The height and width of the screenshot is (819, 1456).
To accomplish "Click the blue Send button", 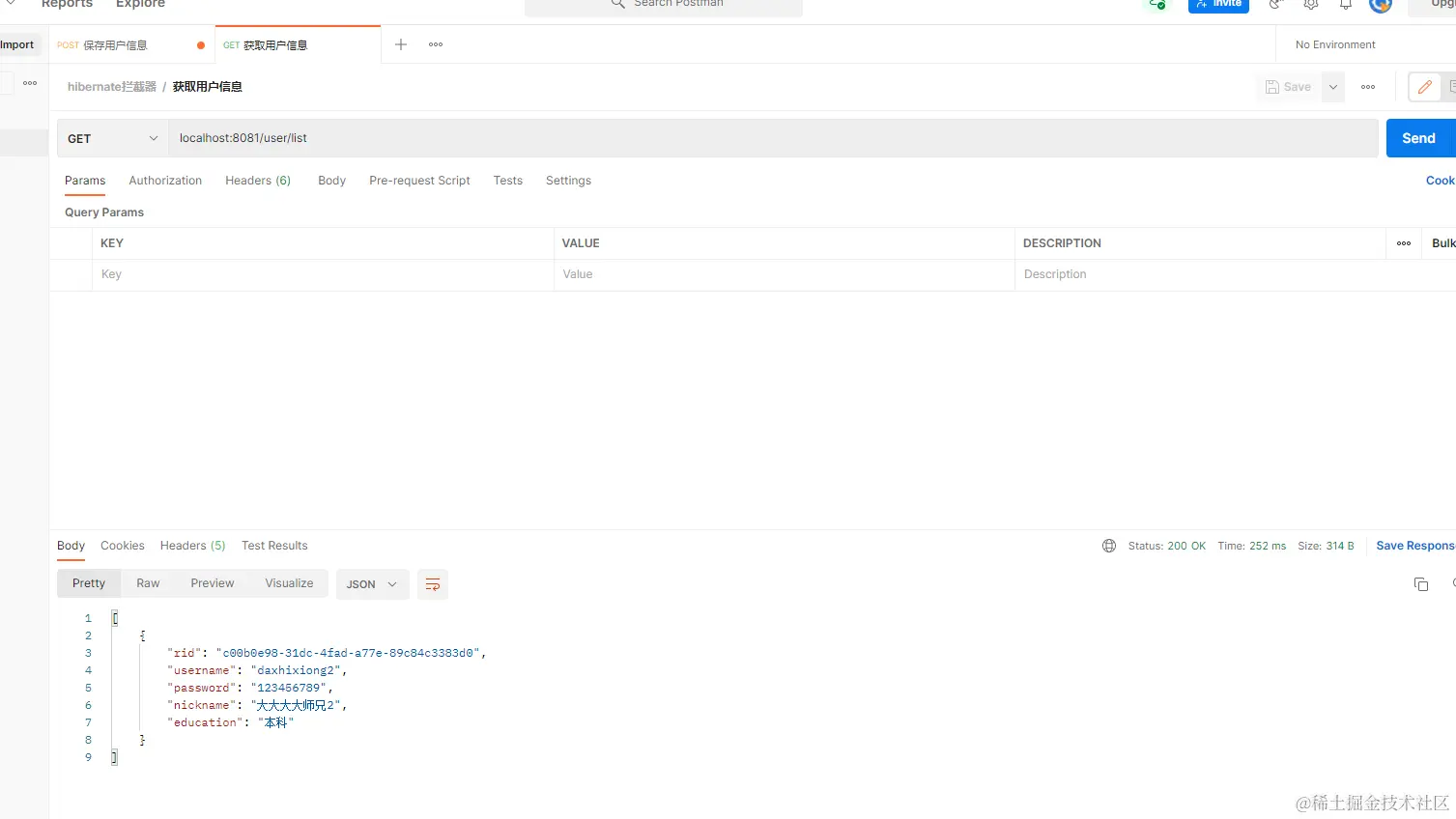I will click(x=1420, y=138).
